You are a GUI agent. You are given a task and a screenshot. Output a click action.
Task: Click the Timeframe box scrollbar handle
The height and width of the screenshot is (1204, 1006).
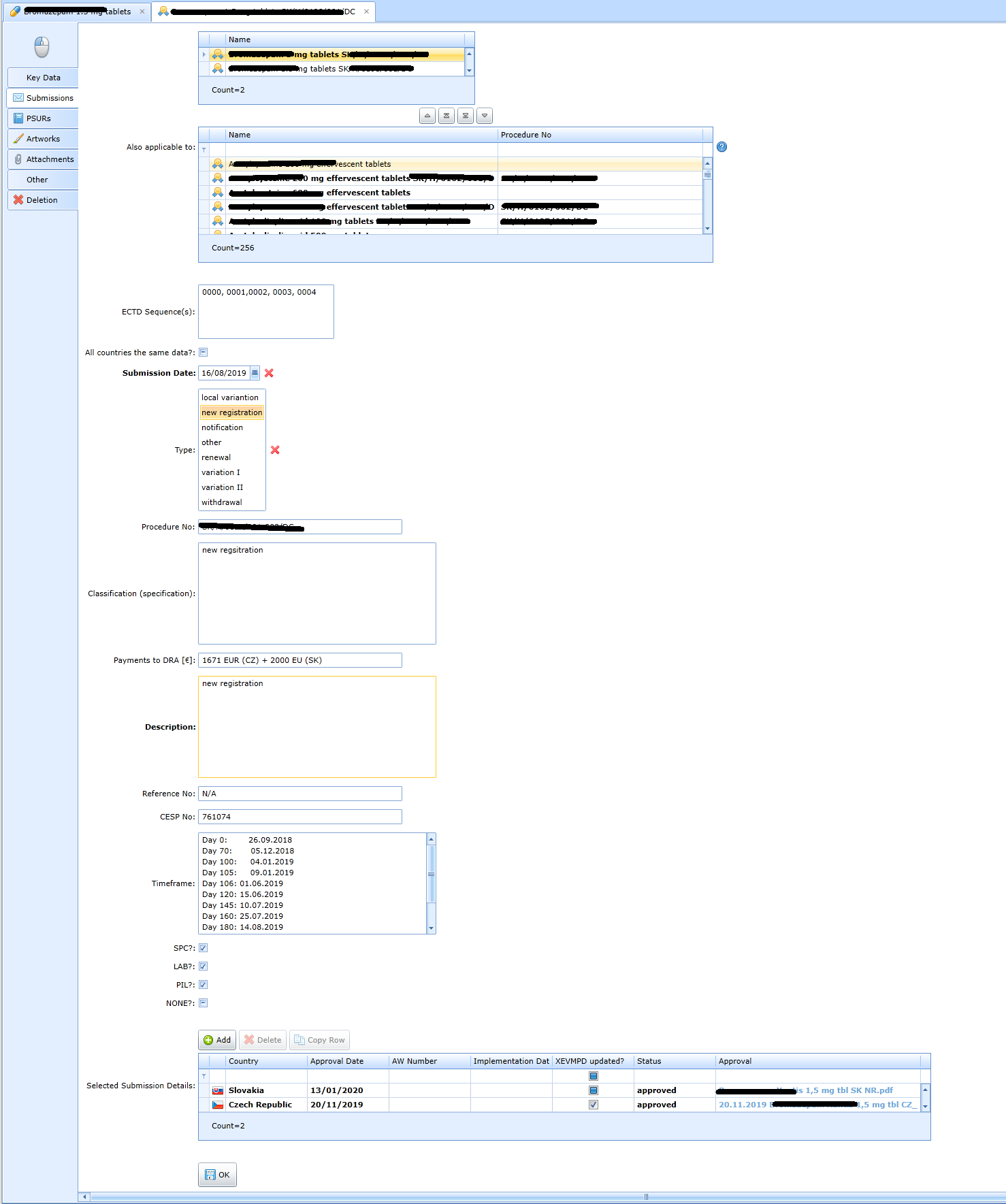click(x=431, y=874)
